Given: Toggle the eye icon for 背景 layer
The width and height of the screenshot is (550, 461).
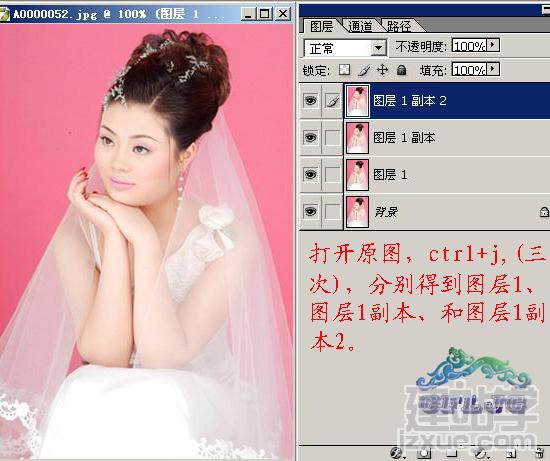Looking at the screenshot, I should click(x=310, y=212).
